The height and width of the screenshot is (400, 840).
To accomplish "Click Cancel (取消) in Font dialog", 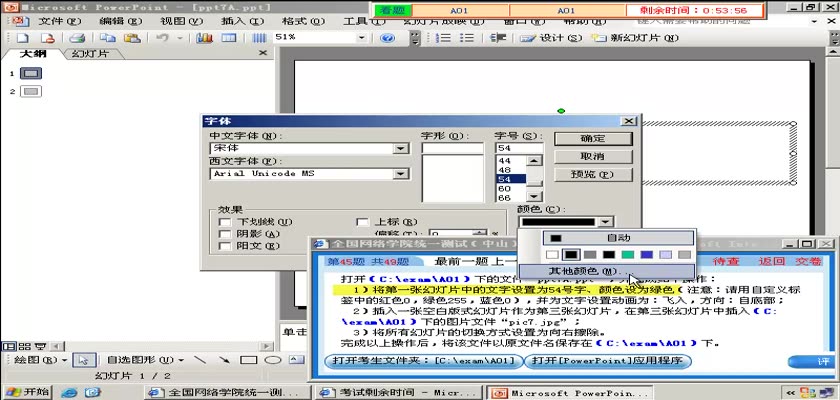I will (593, 156).
